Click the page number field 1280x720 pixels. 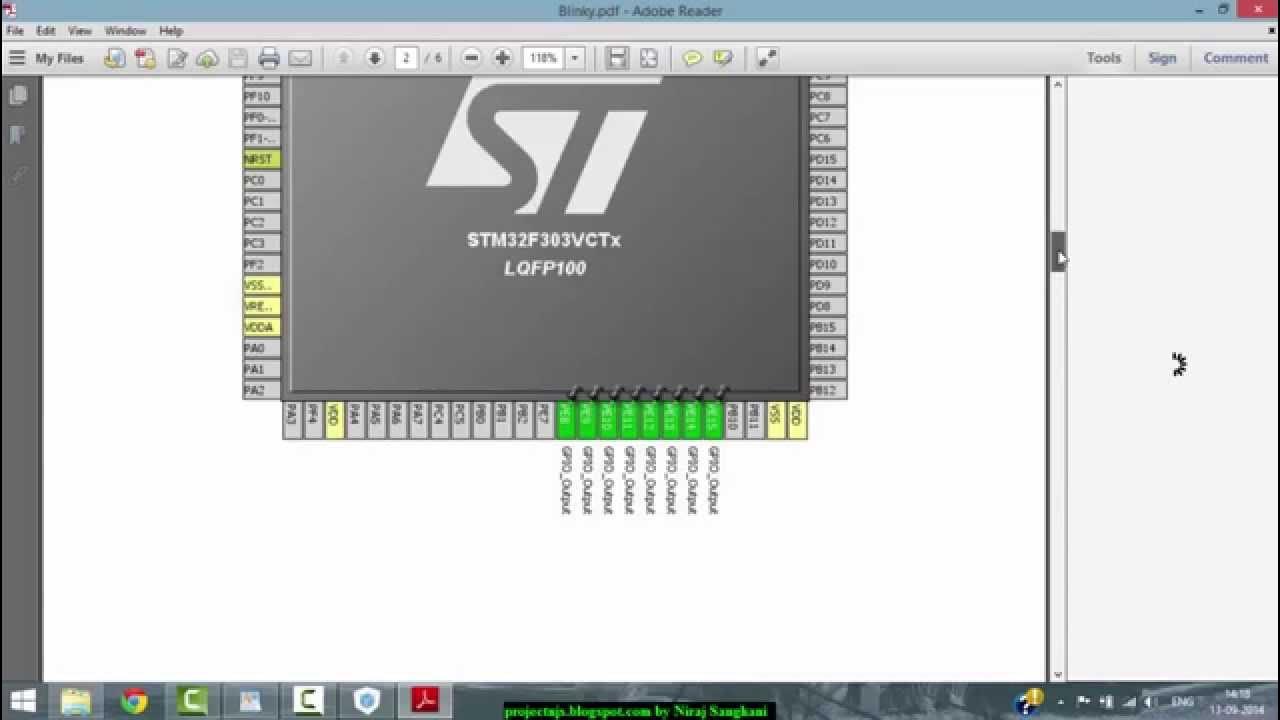pos(406,58)
